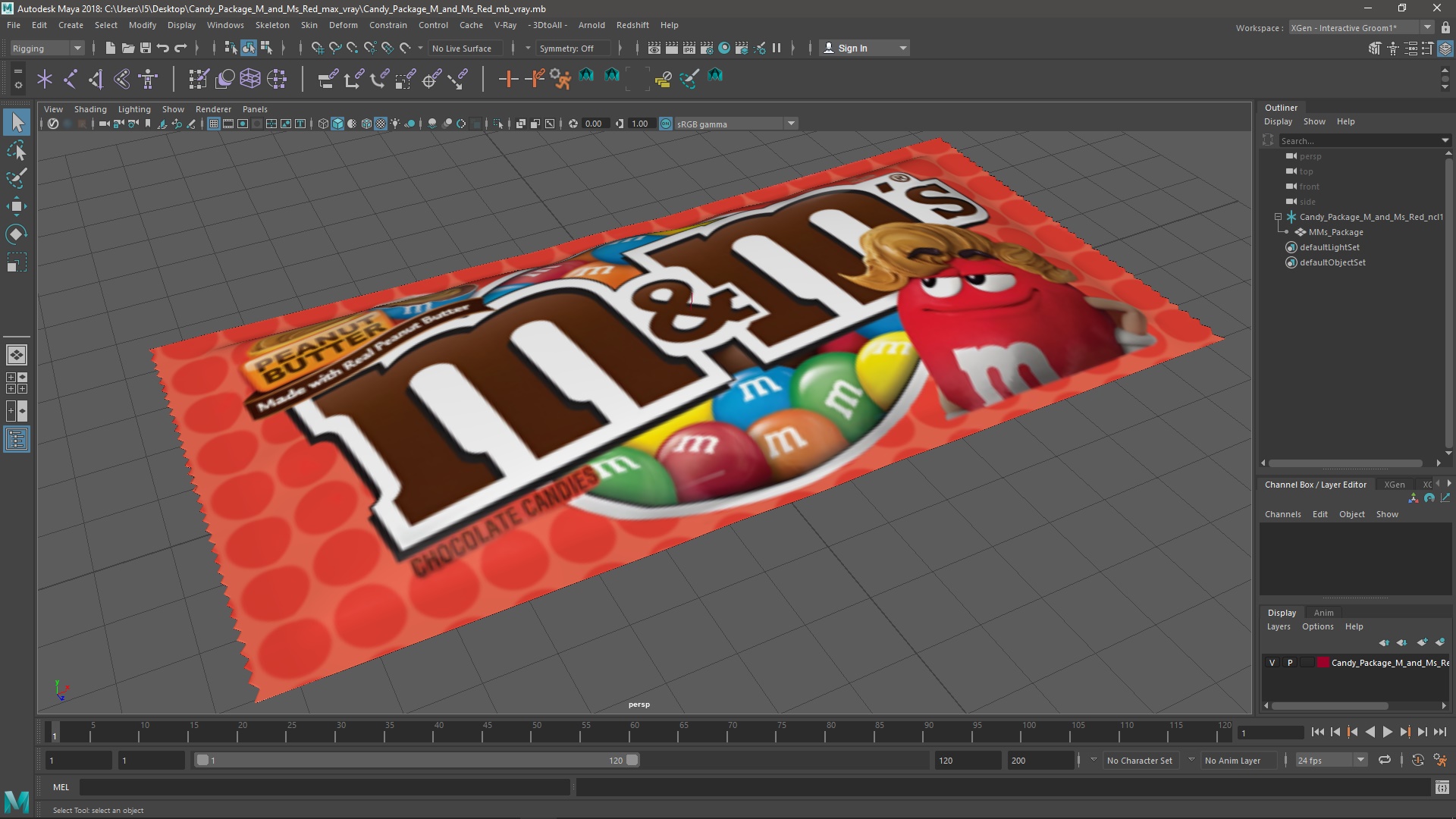Open the Skeleton menu

click(272, 25)
